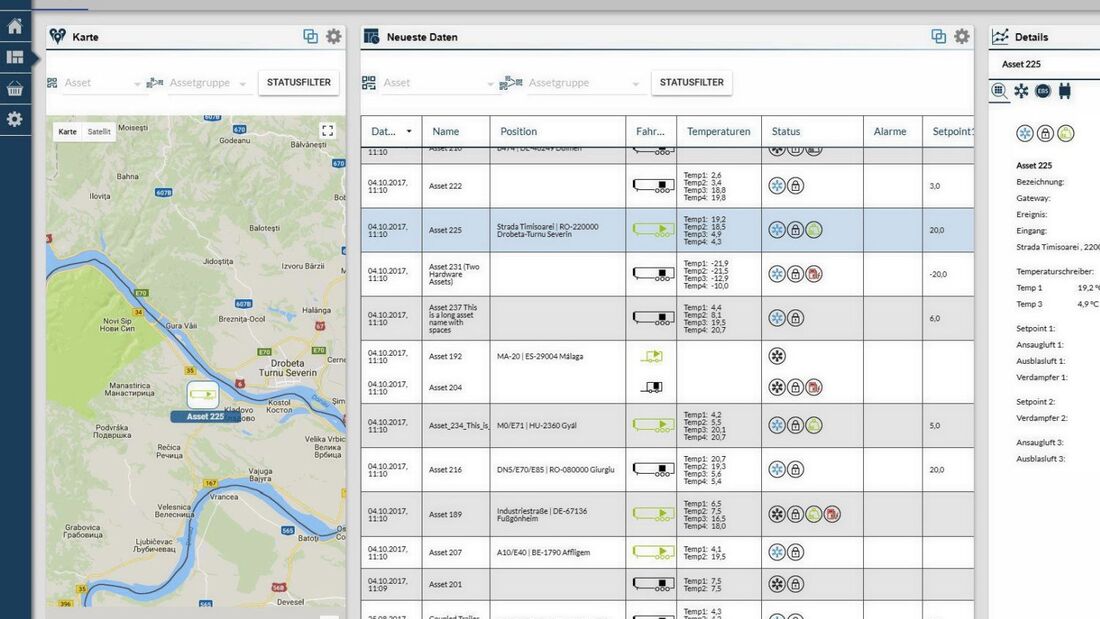Click the lock status icon in Details
Viewport: 1100px width, 619px height.
click(1045, 133)
